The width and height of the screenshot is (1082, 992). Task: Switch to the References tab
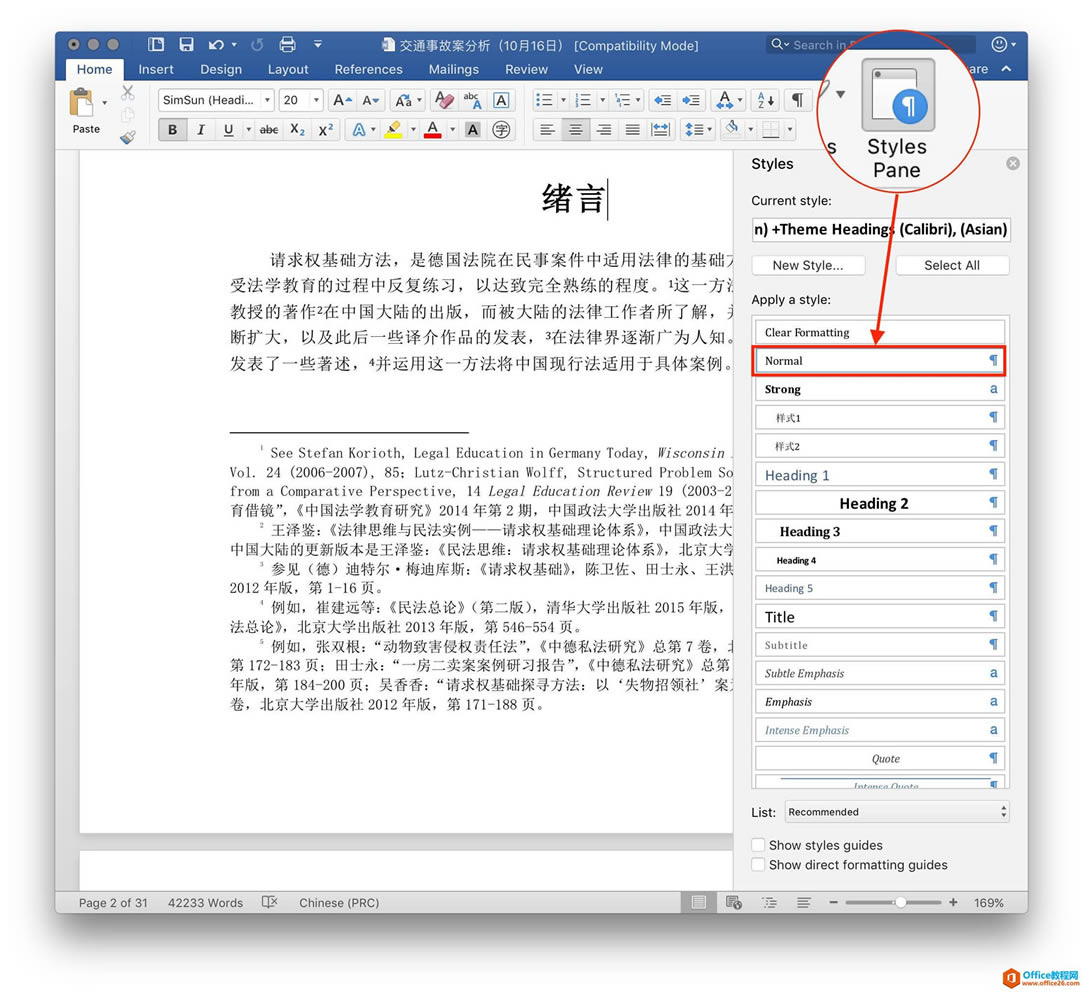368,69
